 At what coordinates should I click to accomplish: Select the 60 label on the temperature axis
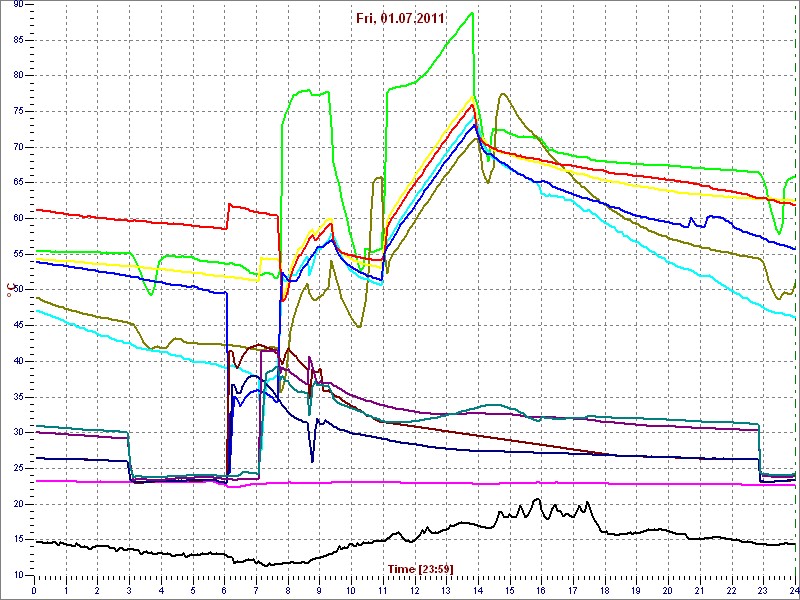pyautogui.click(x=18, y=218)
